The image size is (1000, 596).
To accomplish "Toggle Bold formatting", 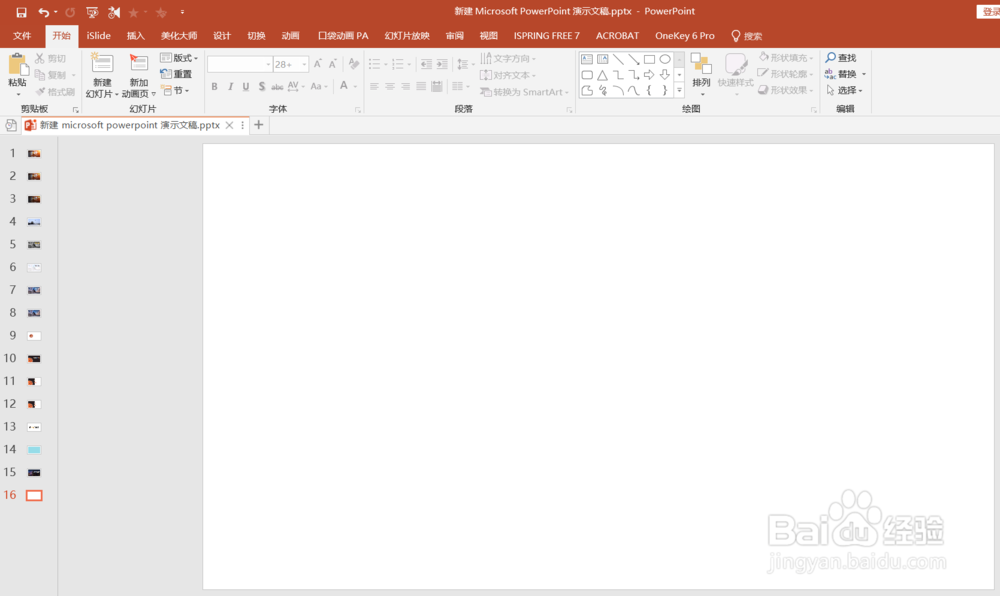I will coord(214,86).
